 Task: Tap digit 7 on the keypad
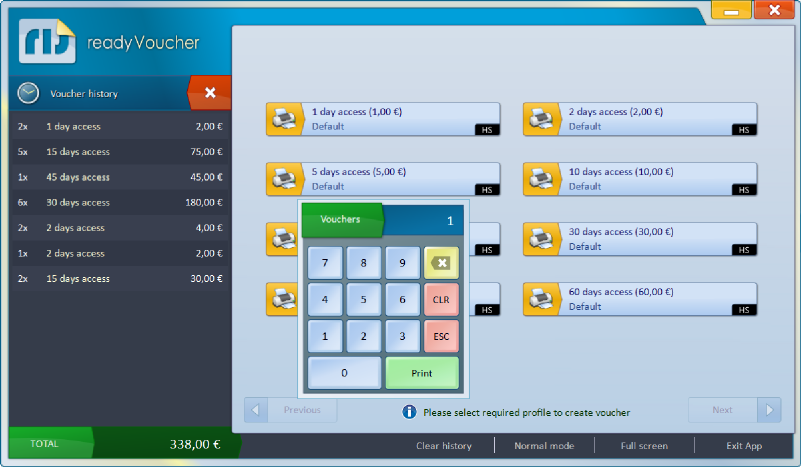coord(325,264)
